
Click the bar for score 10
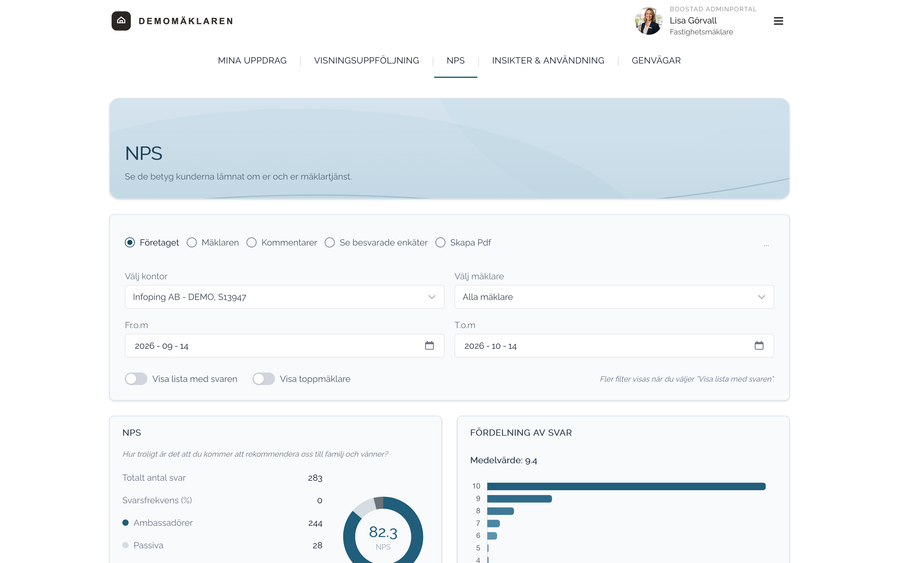click(x=626, y=486)
